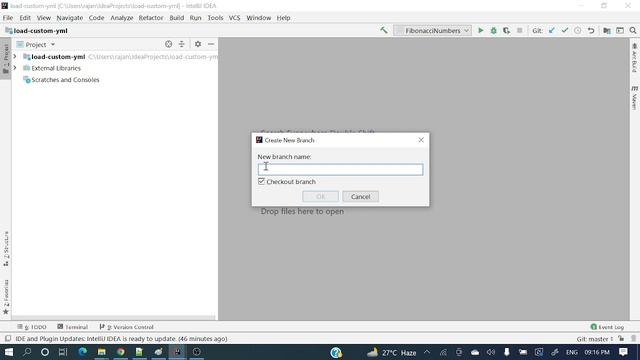This screenshot has height=360, width=640.
Task: Click the IntelliJ IDEA taskbar icon
Action: coord(177,352)
